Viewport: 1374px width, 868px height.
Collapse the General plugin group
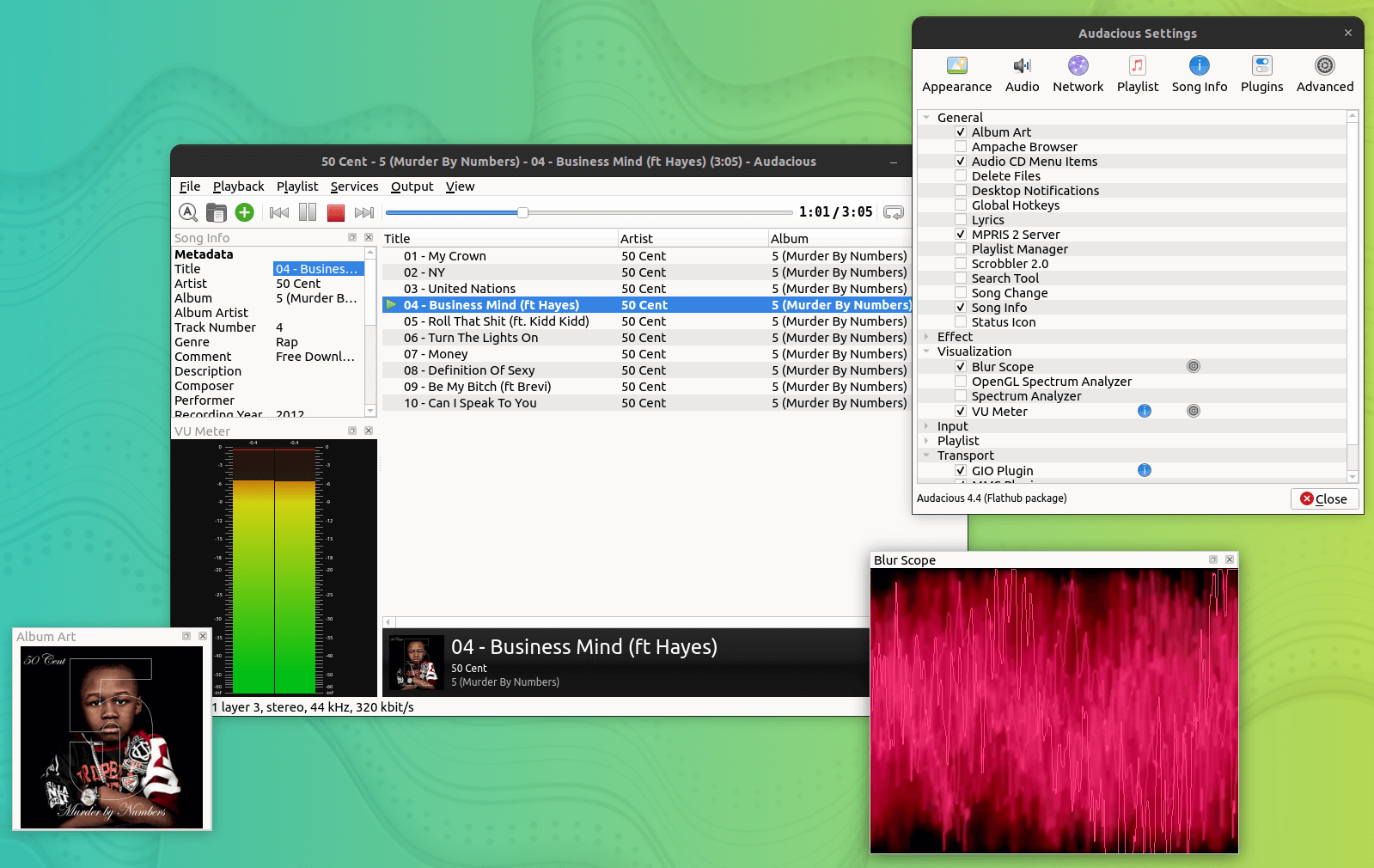926,118
